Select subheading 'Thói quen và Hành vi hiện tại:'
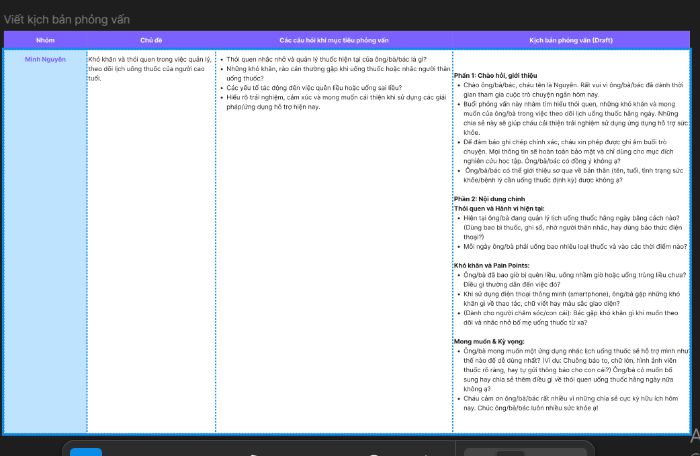 [499, 208]
